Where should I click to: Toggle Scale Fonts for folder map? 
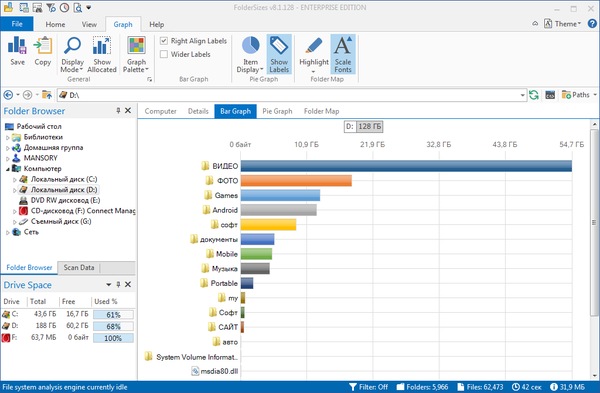tap(343, 54)
